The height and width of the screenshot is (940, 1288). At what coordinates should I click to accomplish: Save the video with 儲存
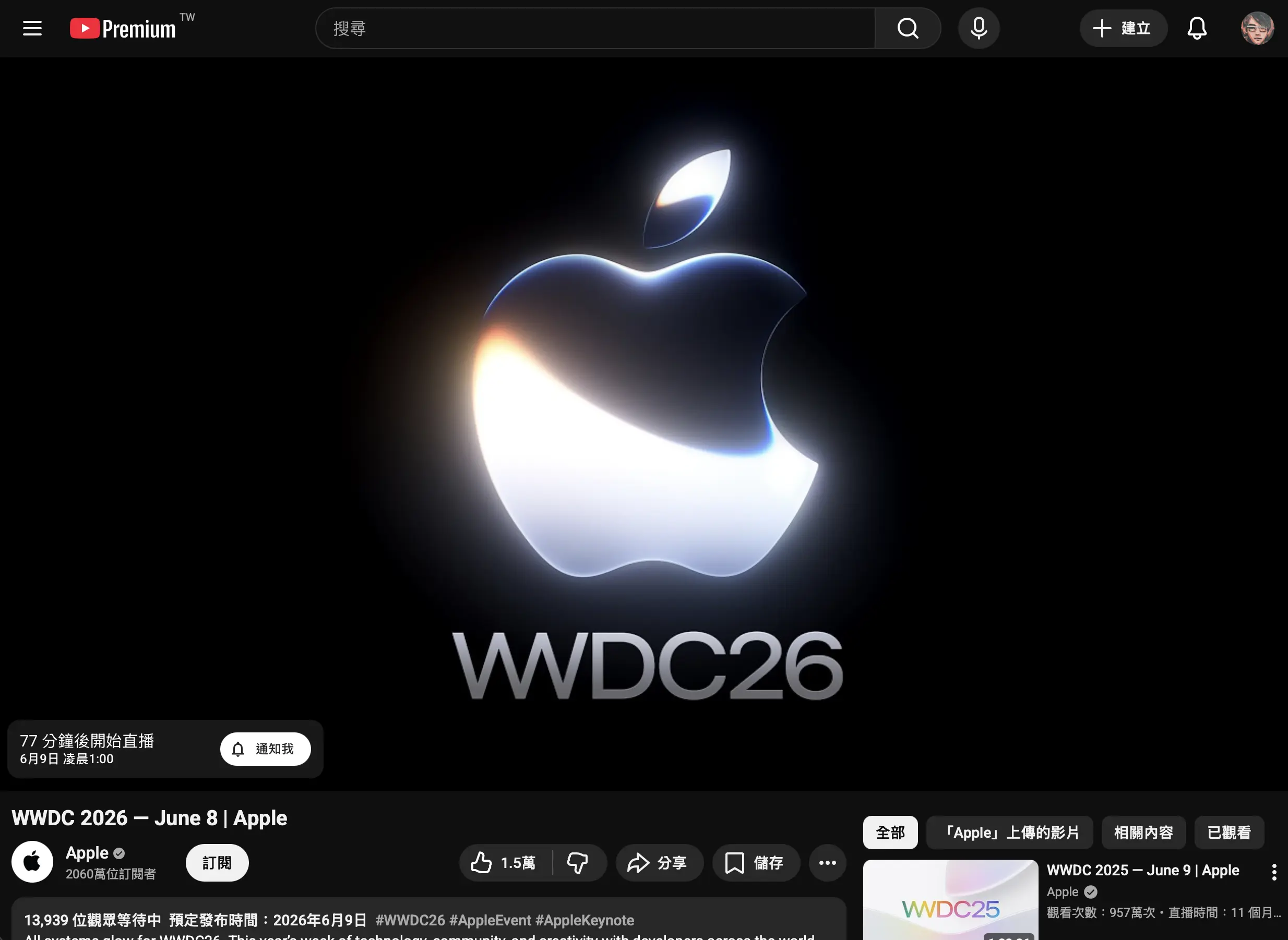756,863
